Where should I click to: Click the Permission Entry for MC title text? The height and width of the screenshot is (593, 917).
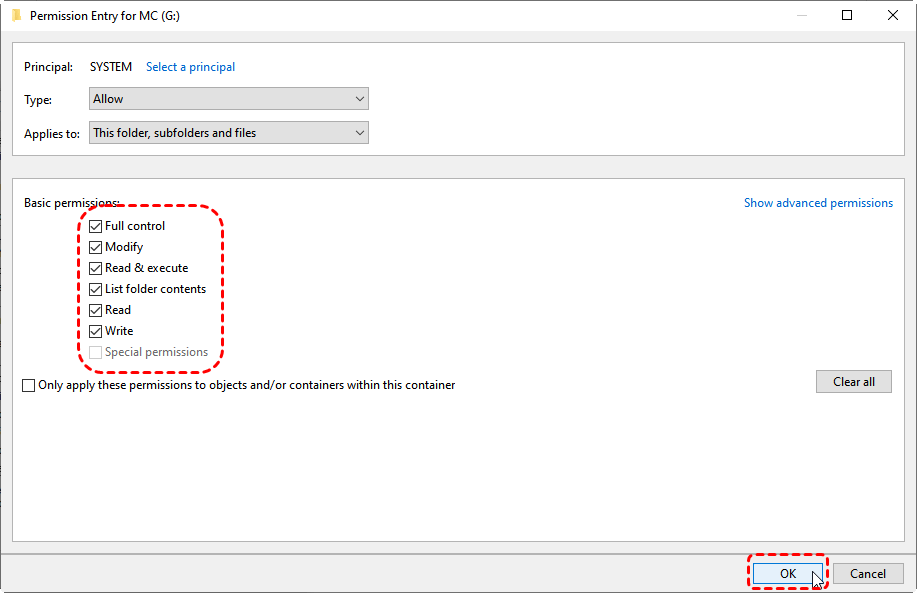[x=105, y=16]
